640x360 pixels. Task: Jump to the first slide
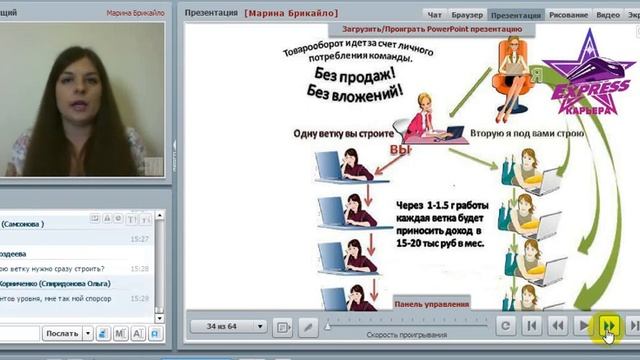coord(532,325)
